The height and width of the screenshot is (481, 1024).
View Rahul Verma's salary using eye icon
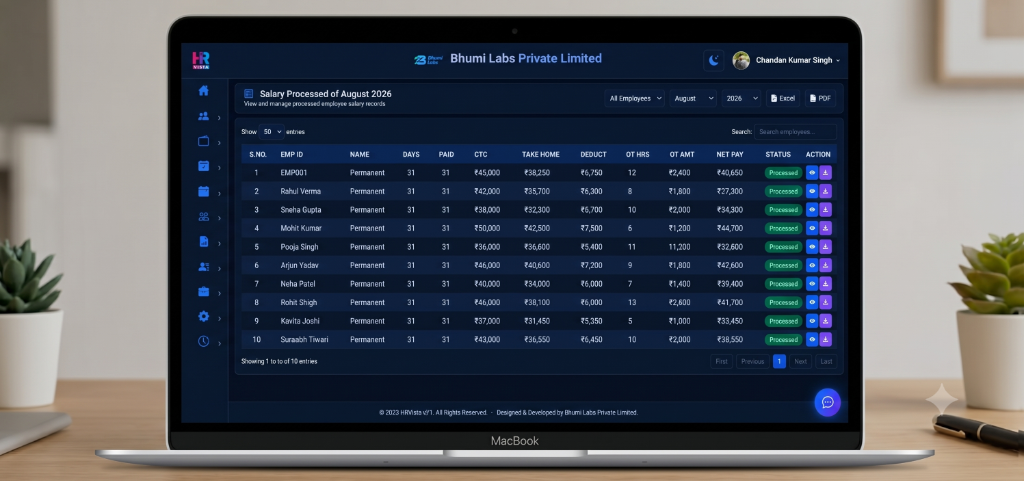(x=812, y=191)
